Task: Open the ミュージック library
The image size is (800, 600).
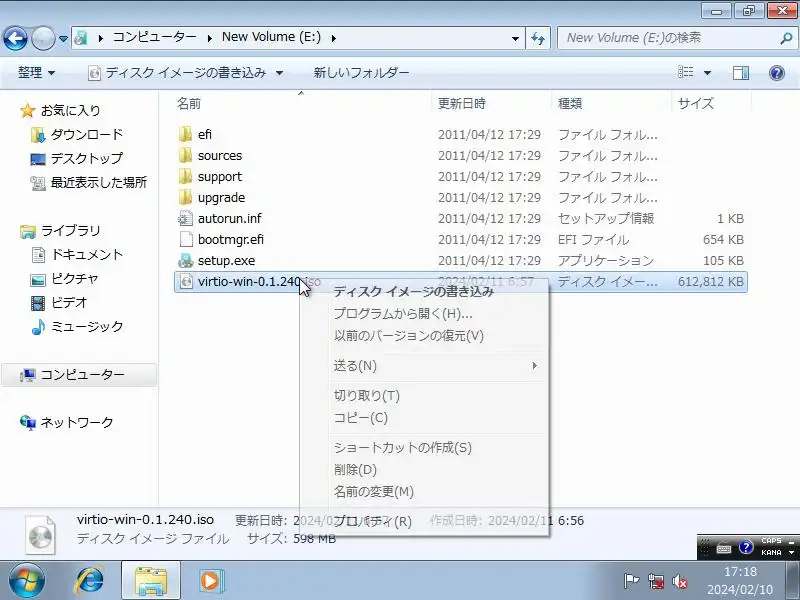Action: coord(77,327)
